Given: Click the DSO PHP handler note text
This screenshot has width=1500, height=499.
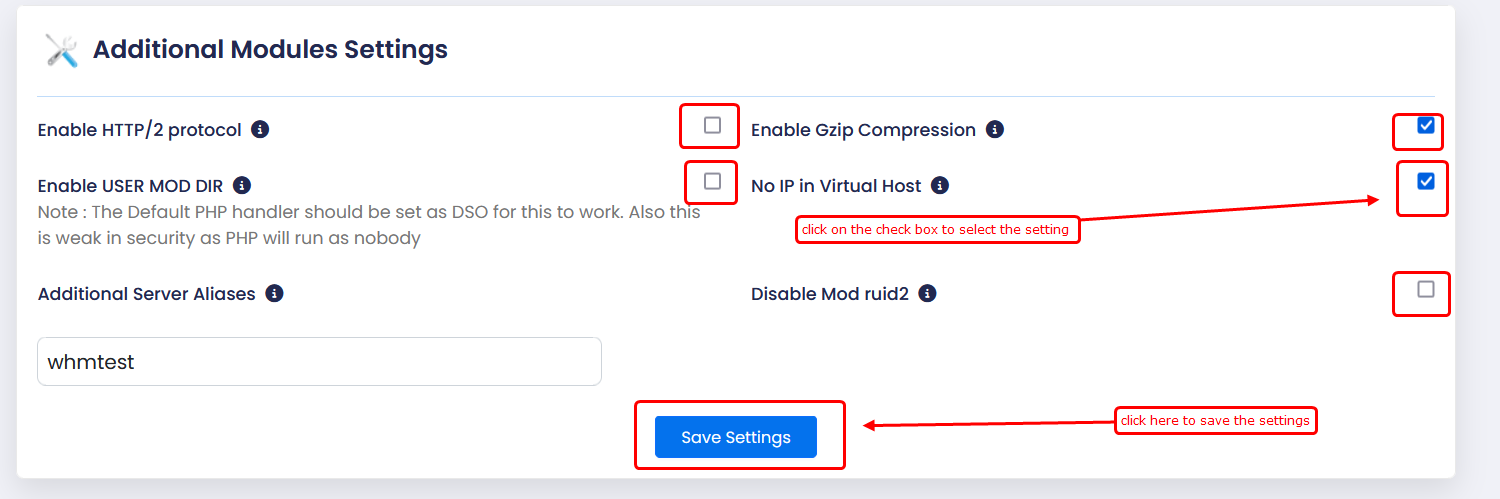Looking at the screenshot, I should pyautogui.click(x=368, y=225).
